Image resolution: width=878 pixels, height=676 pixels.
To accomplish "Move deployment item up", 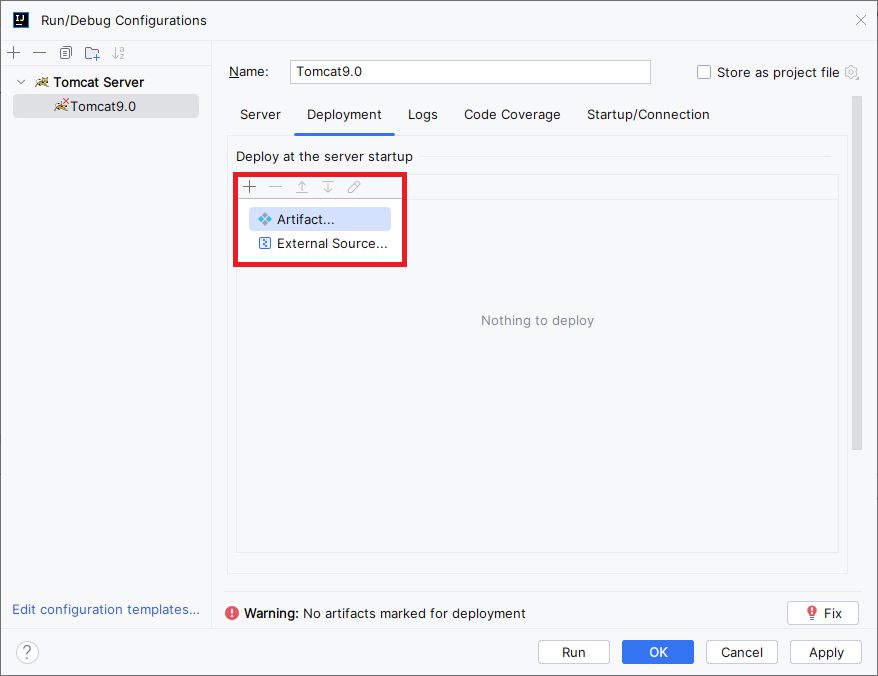I will point(302,187).
